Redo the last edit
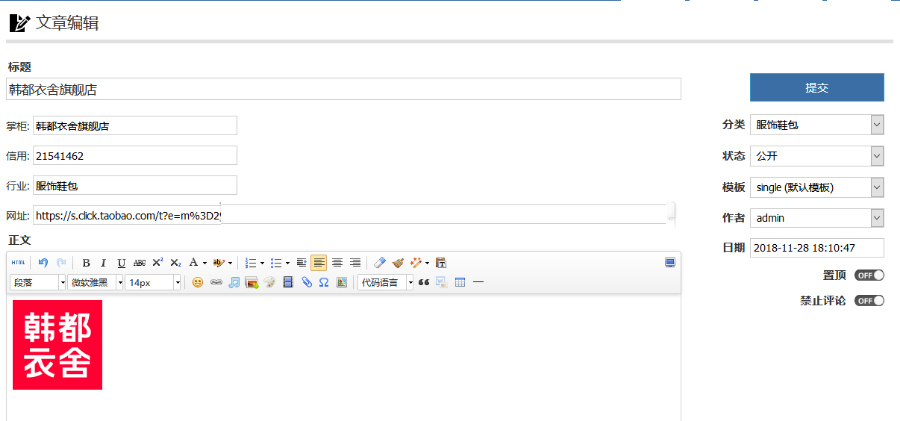 pos(61,263)
